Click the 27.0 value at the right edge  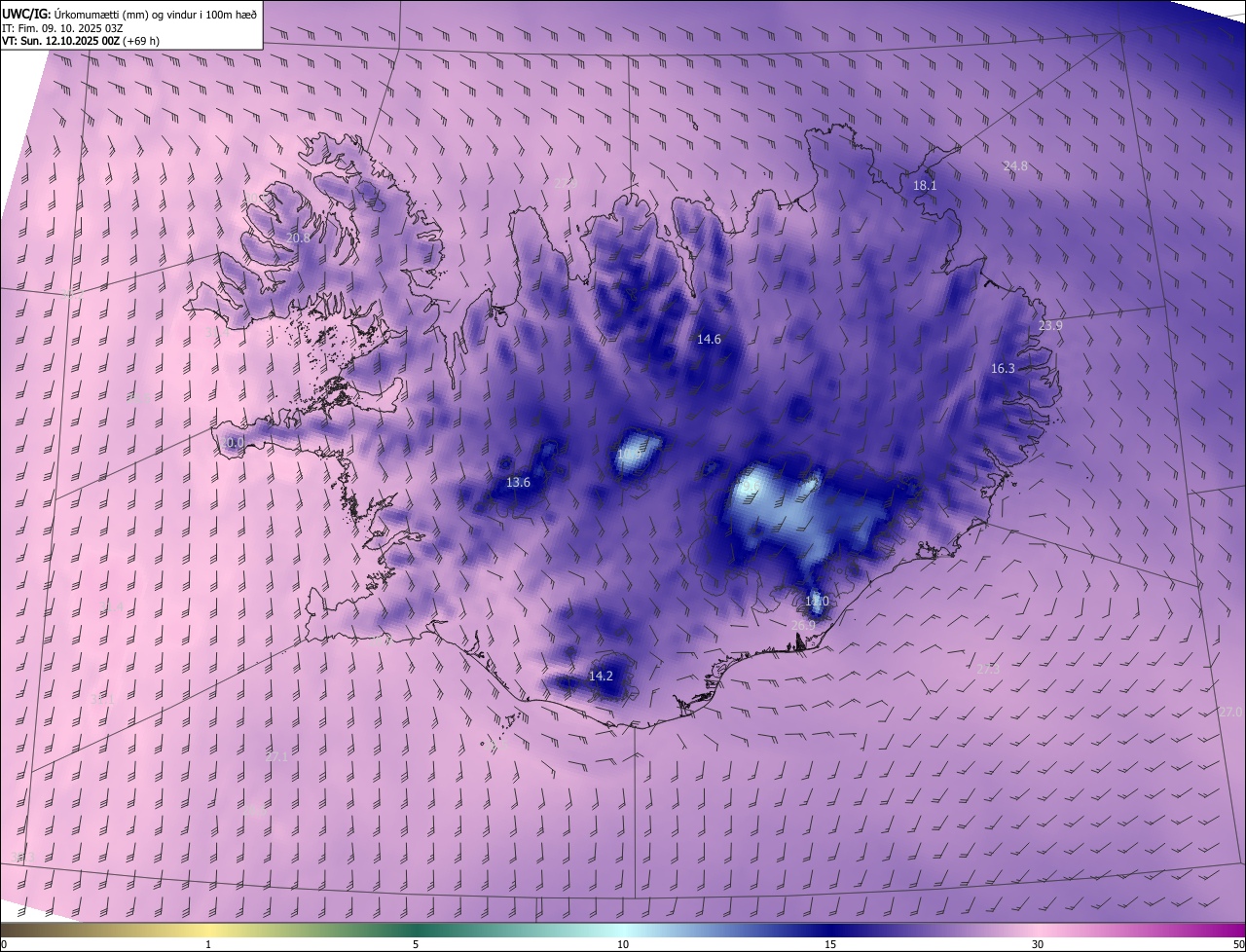pyautogui.click(x=1231, y=713)
